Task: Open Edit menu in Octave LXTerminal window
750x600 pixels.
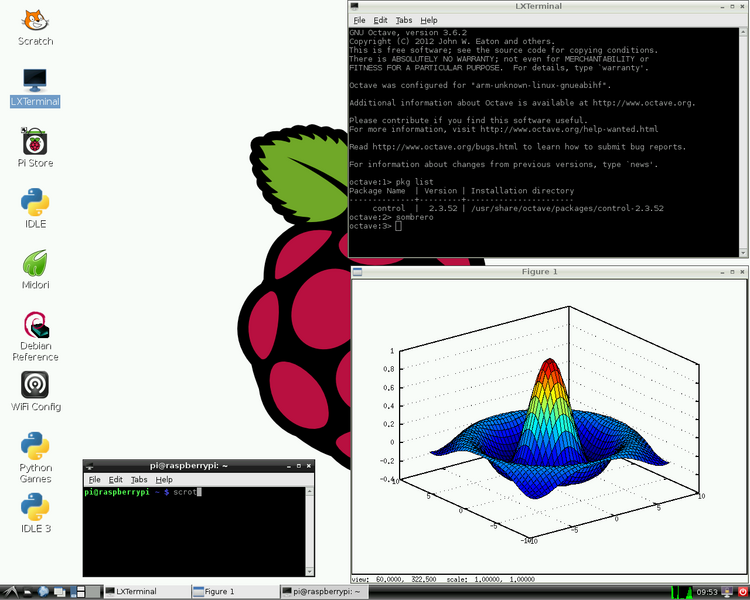Action: click(x=380, y=20)
